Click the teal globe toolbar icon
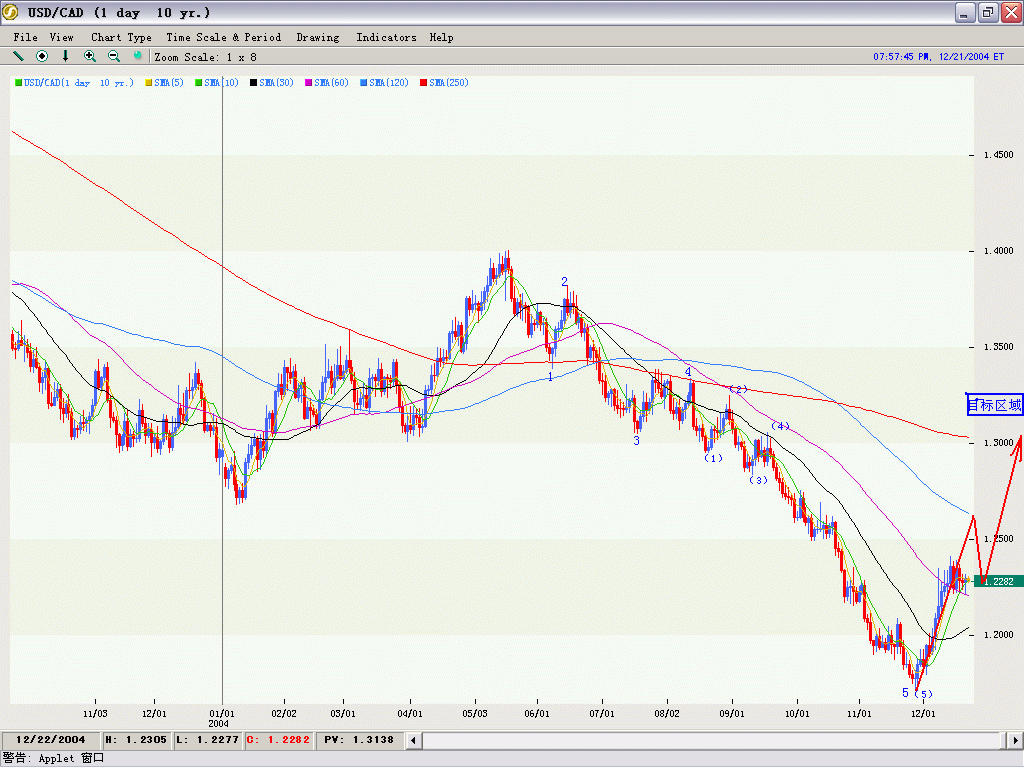The image size is (1024, 768). coord(138,56)
